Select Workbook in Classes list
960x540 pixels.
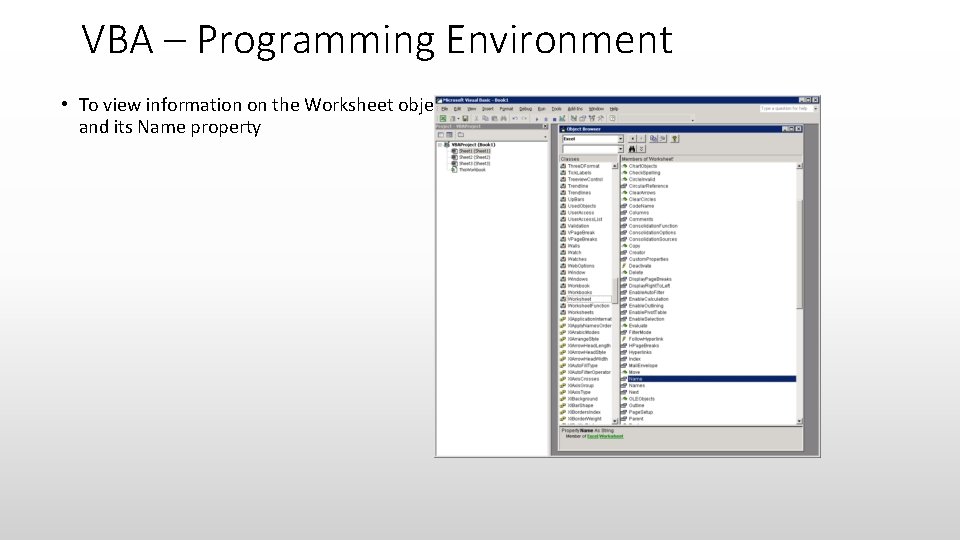point(579,285)
